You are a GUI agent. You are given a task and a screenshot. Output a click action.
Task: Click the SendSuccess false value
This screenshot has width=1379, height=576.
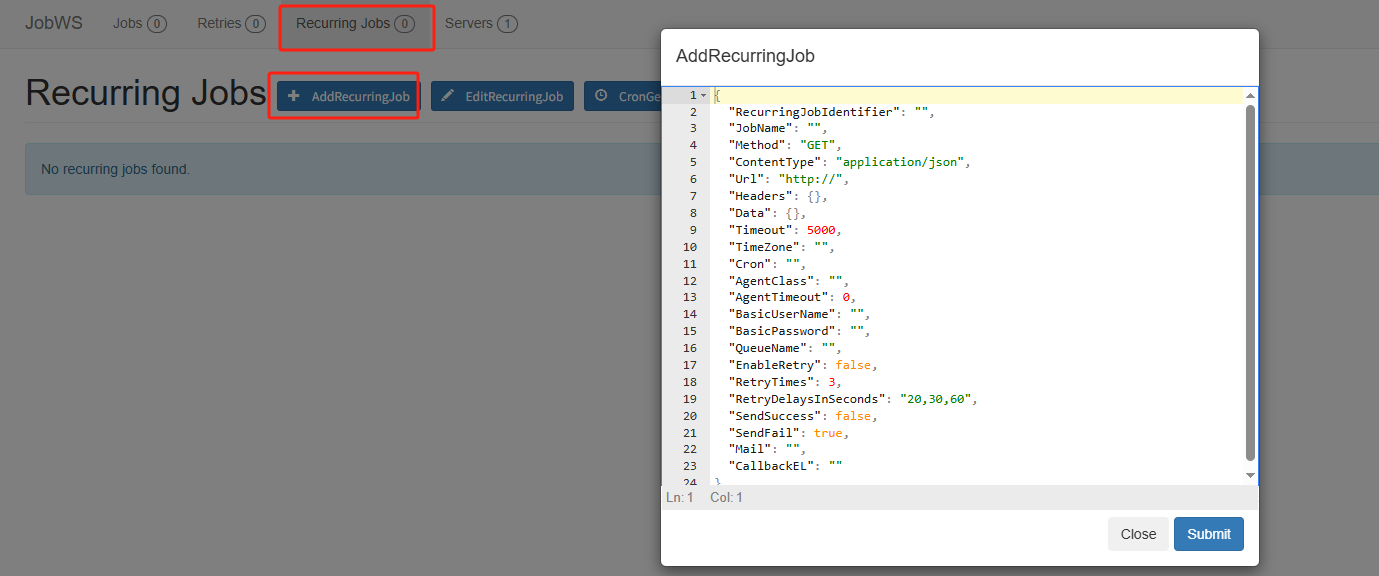(x=853, y=415)
